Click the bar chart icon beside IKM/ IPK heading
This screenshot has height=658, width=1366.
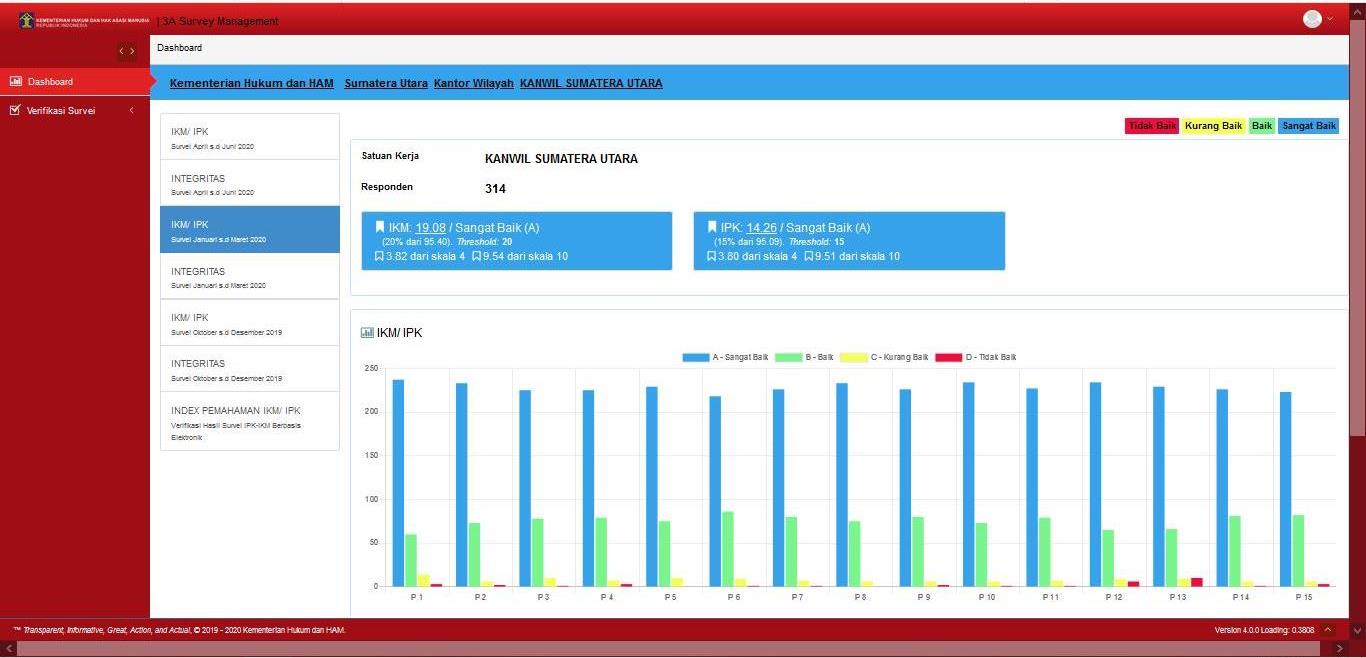(x=367, y=333)
